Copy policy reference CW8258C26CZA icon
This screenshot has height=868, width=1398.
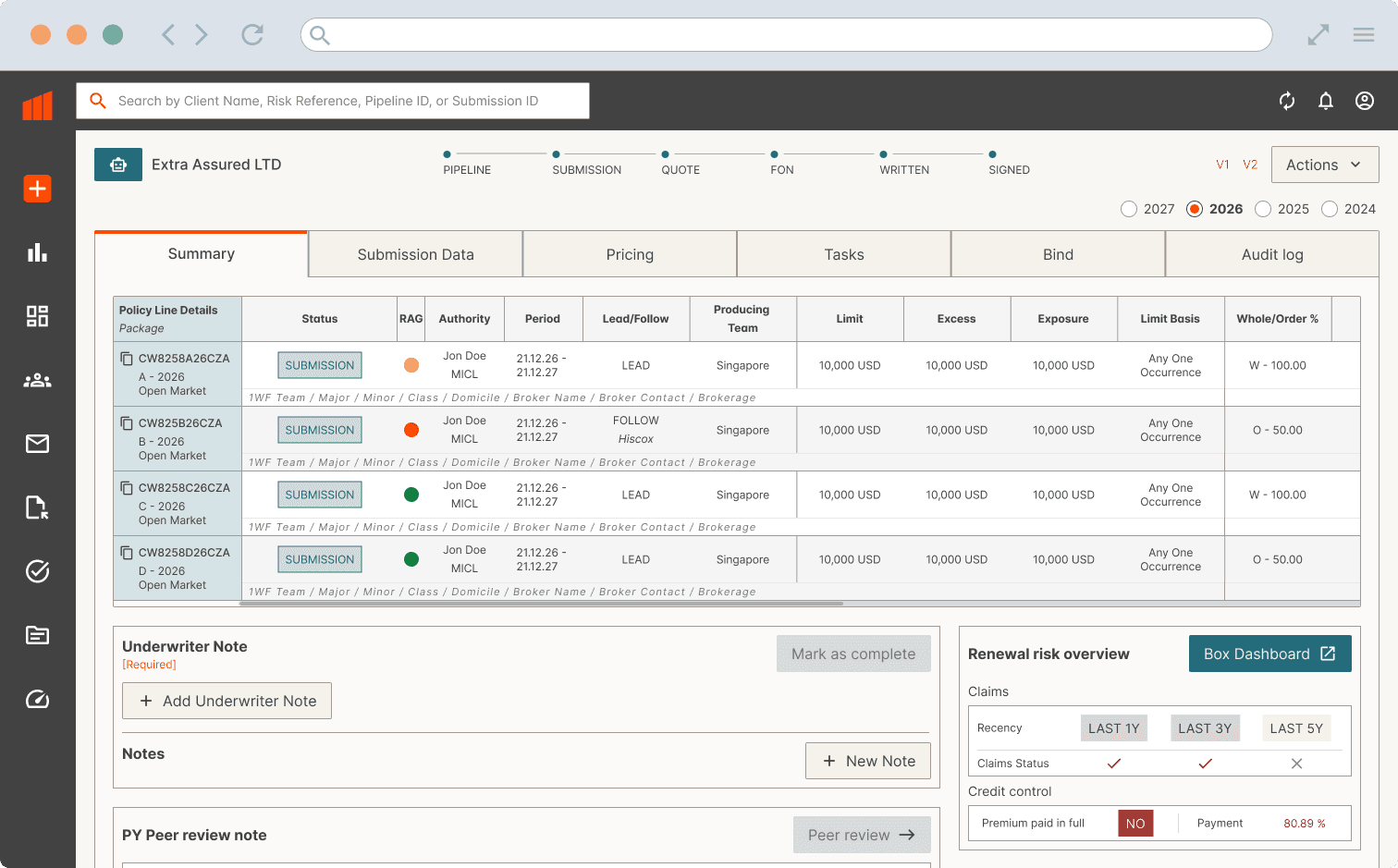(x=127, y=487)
